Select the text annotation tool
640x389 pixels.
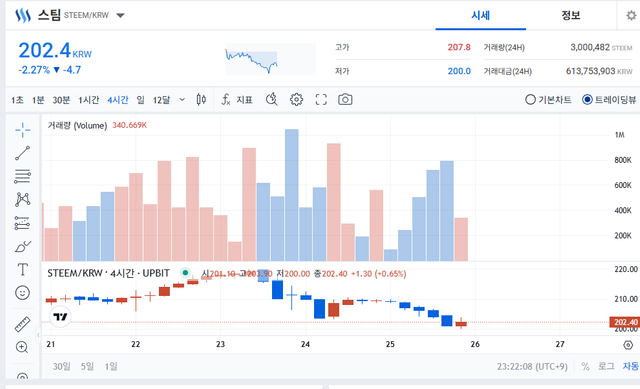22,270
